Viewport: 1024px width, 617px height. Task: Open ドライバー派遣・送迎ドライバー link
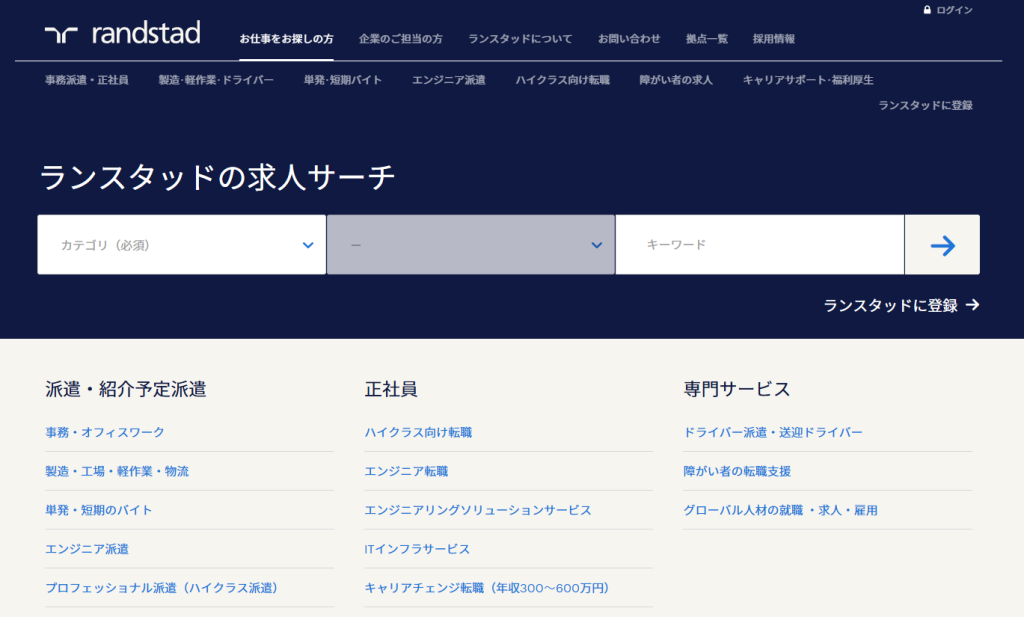click(773, 432)
